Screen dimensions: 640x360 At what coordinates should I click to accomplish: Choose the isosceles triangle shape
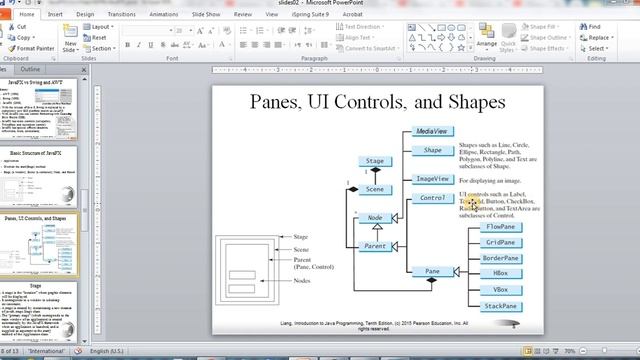[x=412, y=38]
